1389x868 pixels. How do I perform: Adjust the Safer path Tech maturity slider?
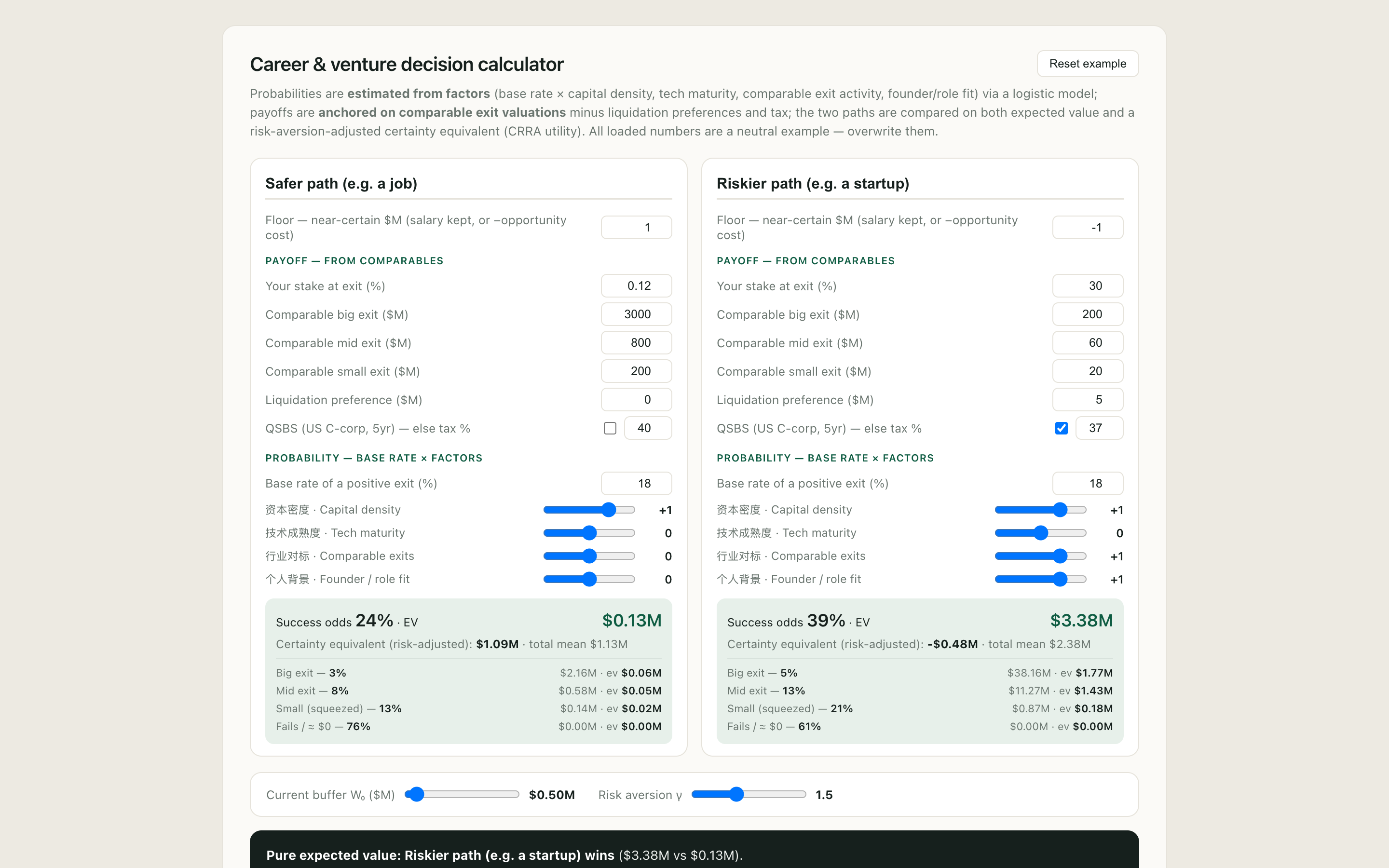(x=589, y=533)
